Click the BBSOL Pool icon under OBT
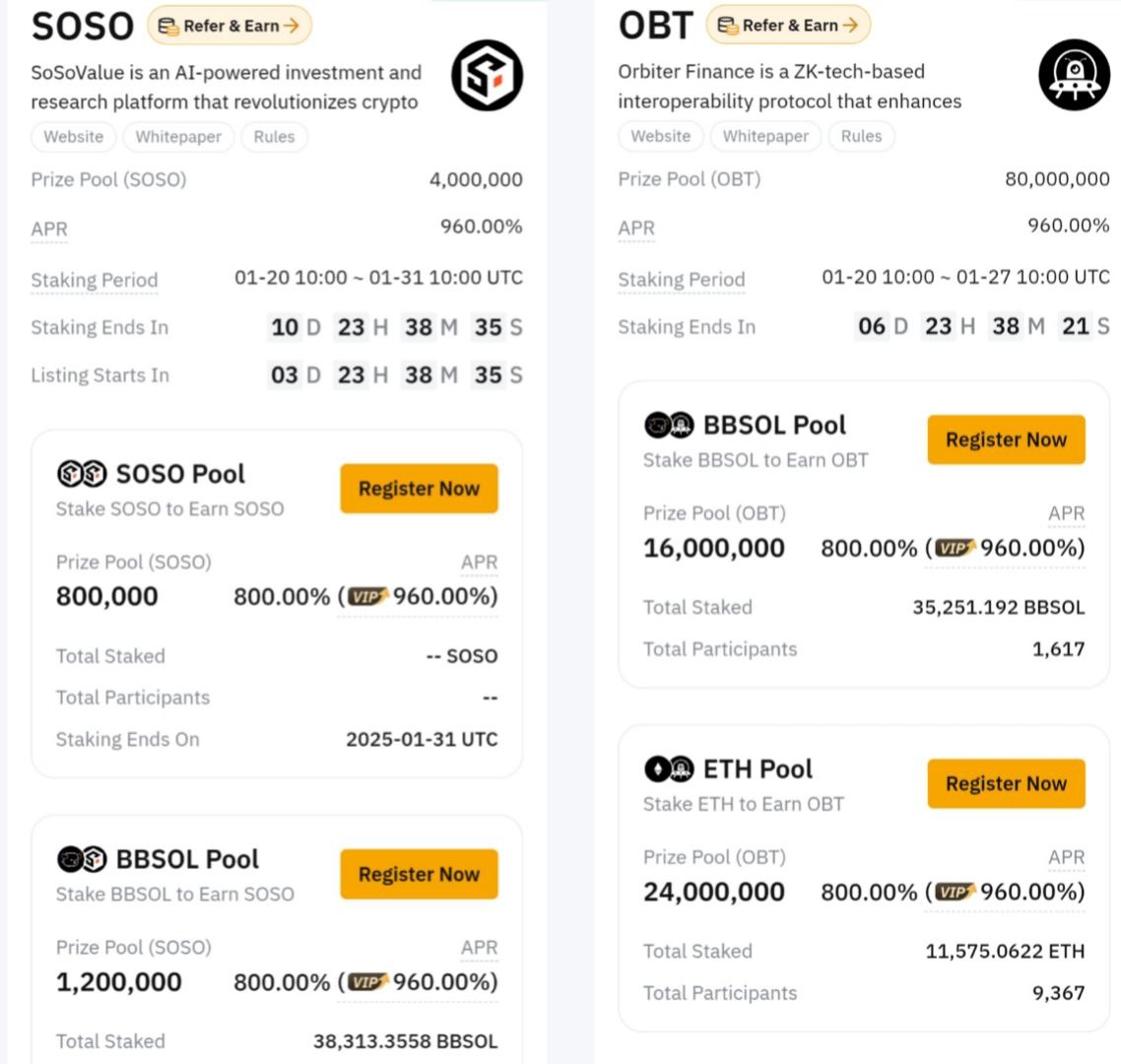1121x1064 pixels. tap(669, 425)
